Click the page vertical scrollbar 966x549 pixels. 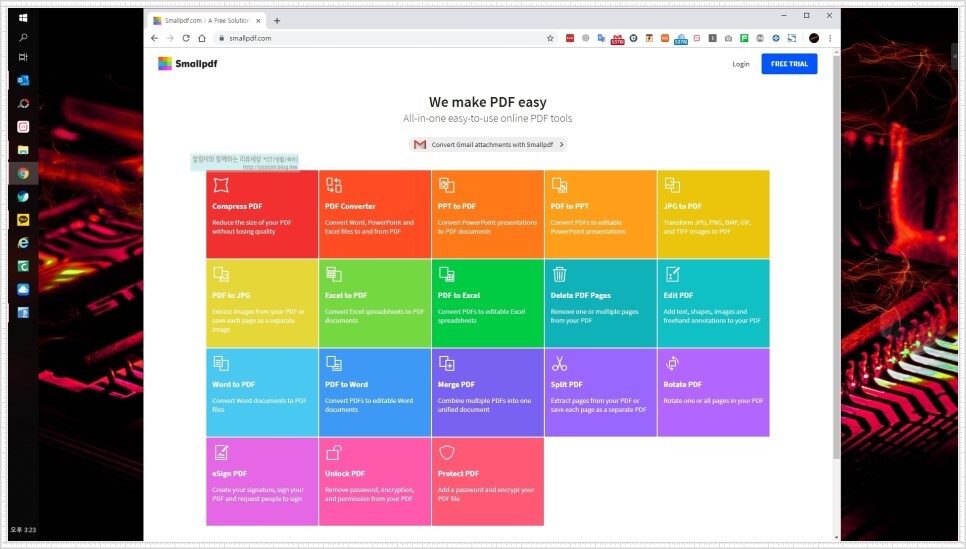click(836, 256)
